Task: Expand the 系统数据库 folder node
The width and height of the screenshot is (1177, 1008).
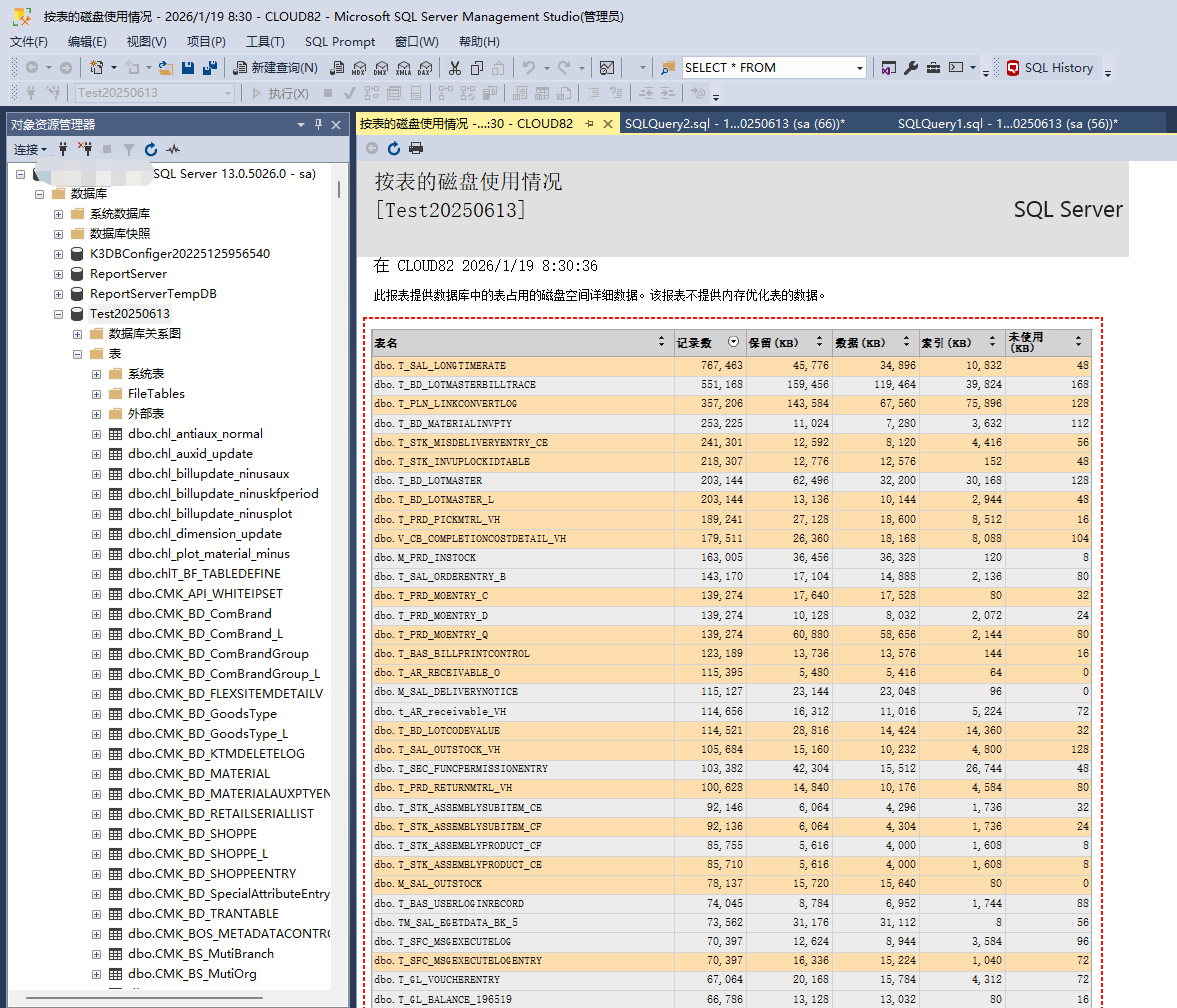Action: pyautogui.click(x=59, y=214)
